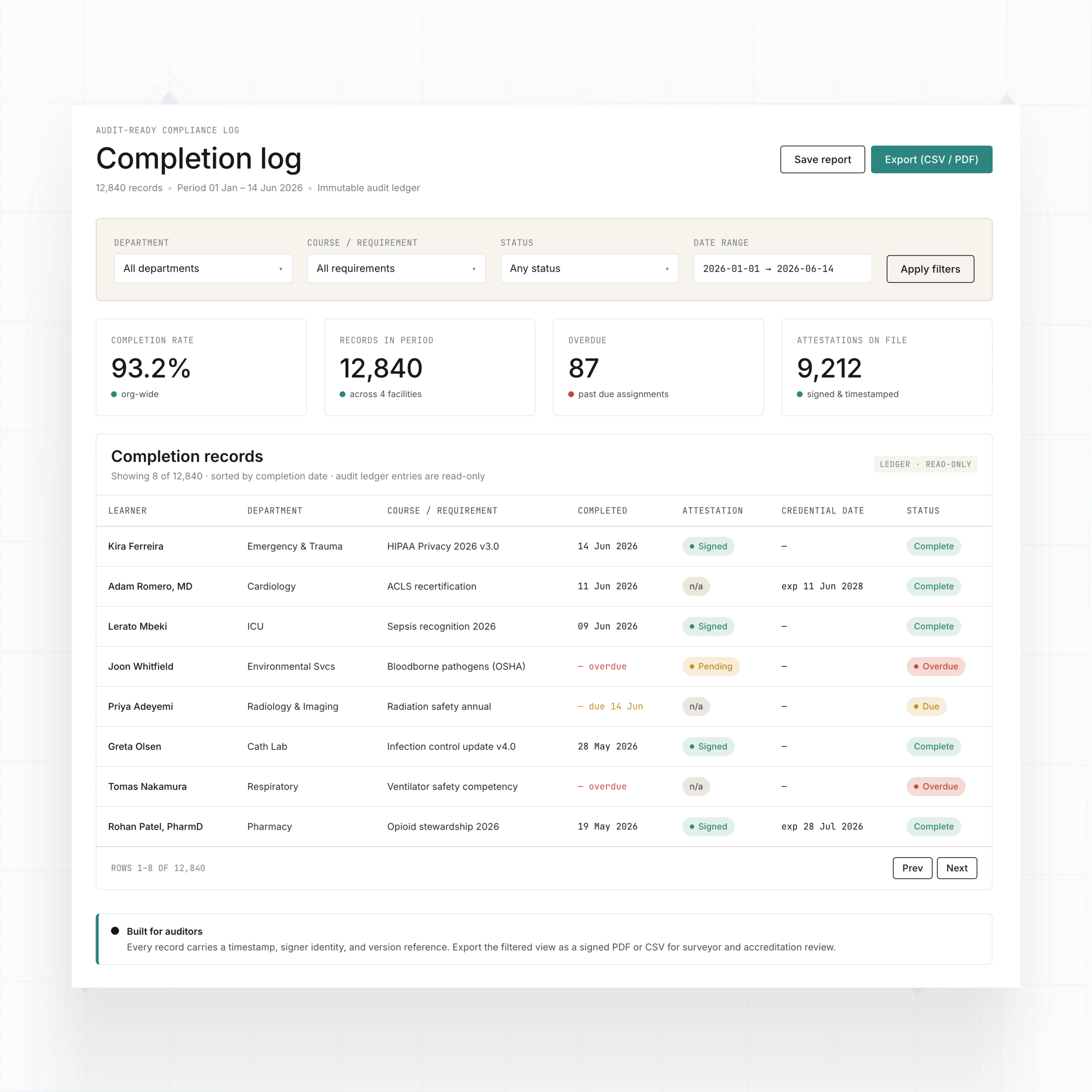
Task: Click the Radiology & Imaging department cell
Action: pyautogui.click(x=293, y=707)
